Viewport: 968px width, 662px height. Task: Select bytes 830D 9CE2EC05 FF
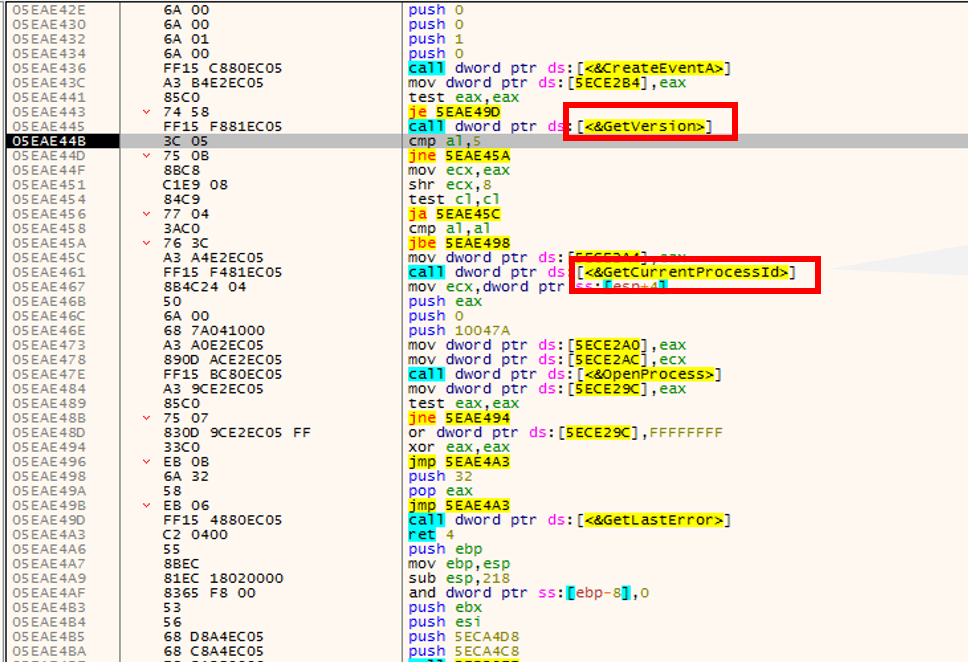[x=236, y=433]
